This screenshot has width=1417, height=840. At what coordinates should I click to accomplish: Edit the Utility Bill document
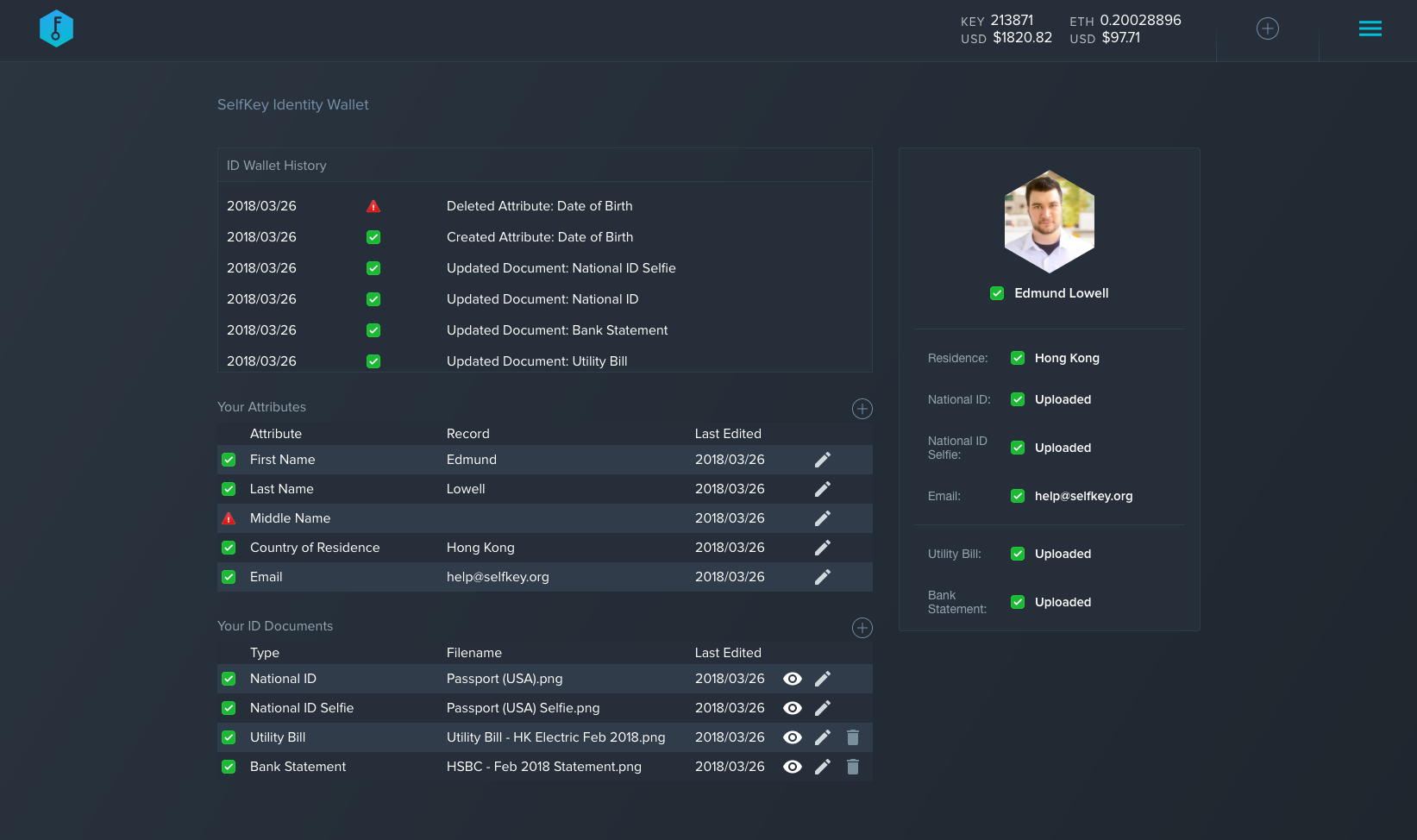tap(823, 737)
